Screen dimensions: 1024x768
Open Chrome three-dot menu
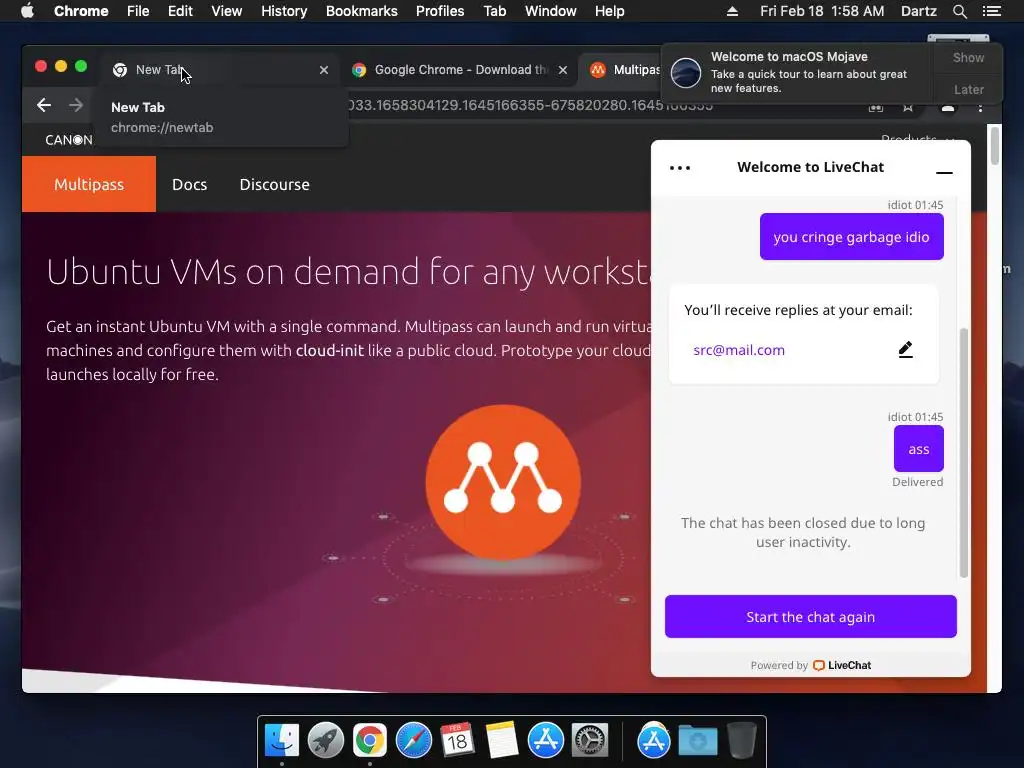(x=980, y=106)
